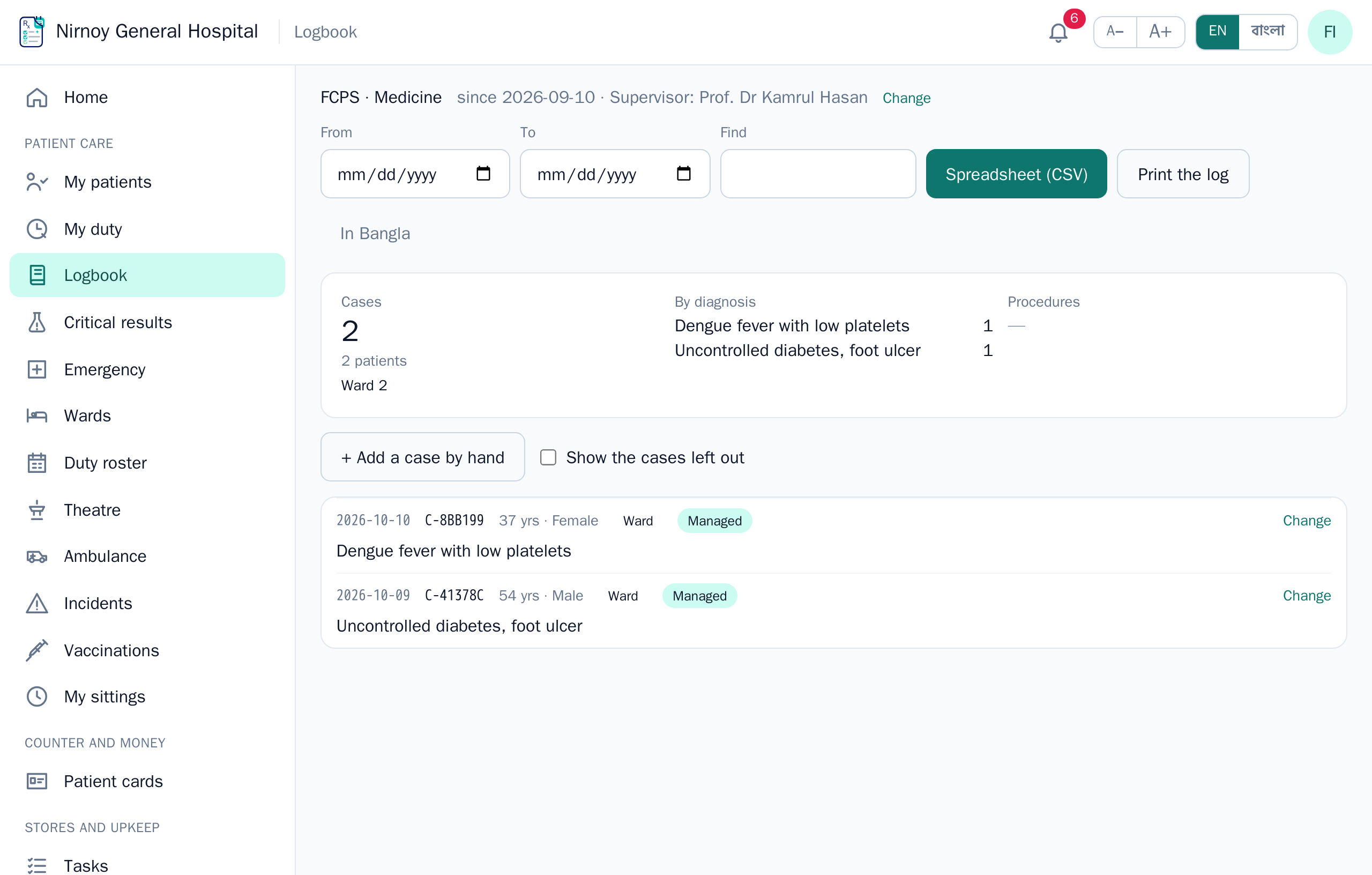Screen dimensions: 1372x875
Task: Click the Logbook breadcrumb in header
Action: click(x=325, y=32)
